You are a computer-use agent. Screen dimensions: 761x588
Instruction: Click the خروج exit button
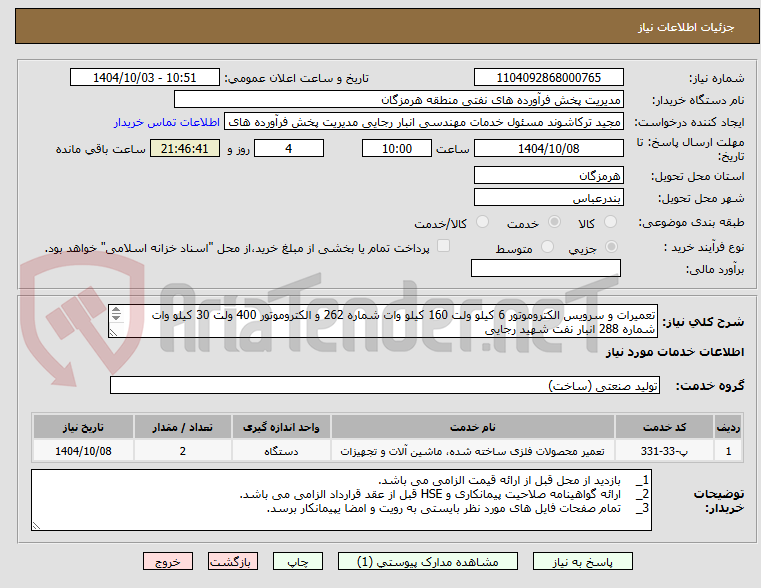[168, 561]
